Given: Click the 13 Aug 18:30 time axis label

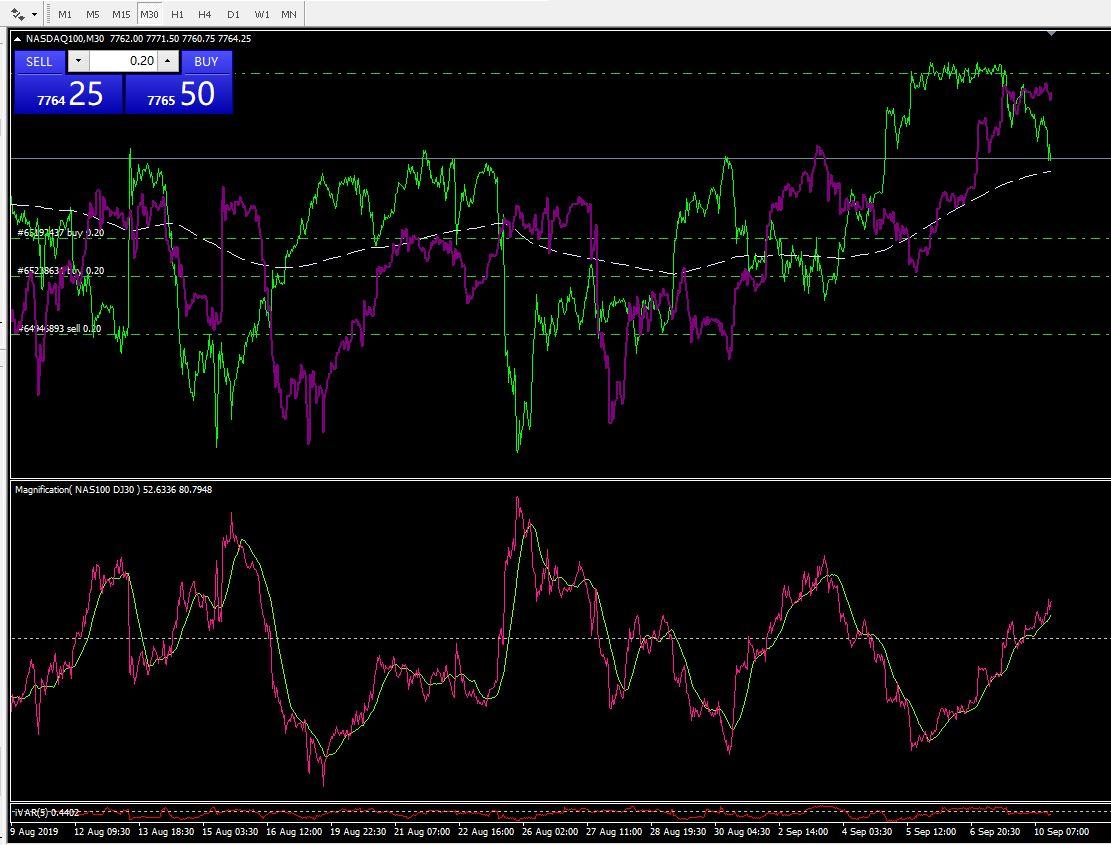Looking at the screenshot, I should 166,832.
